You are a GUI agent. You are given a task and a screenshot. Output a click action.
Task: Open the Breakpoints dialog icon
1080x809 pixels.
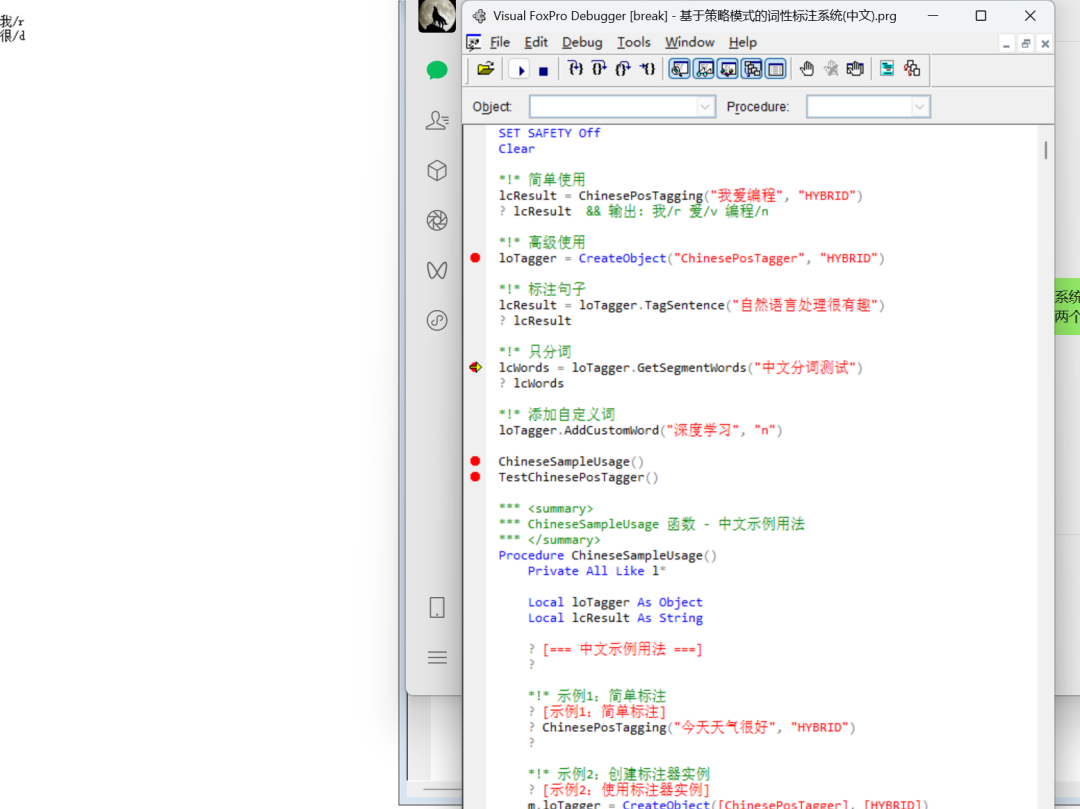[855, 69]
